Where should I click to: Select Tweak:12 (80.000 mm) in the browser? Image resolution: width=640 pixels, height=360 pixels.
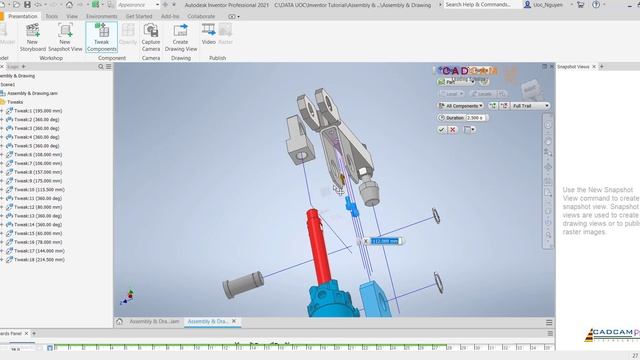tap(38, 207)
